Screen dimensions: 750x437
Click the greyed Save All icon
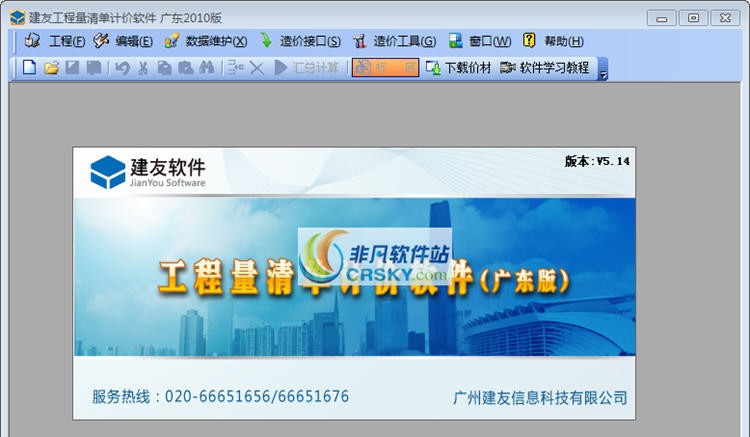[94, 67]
